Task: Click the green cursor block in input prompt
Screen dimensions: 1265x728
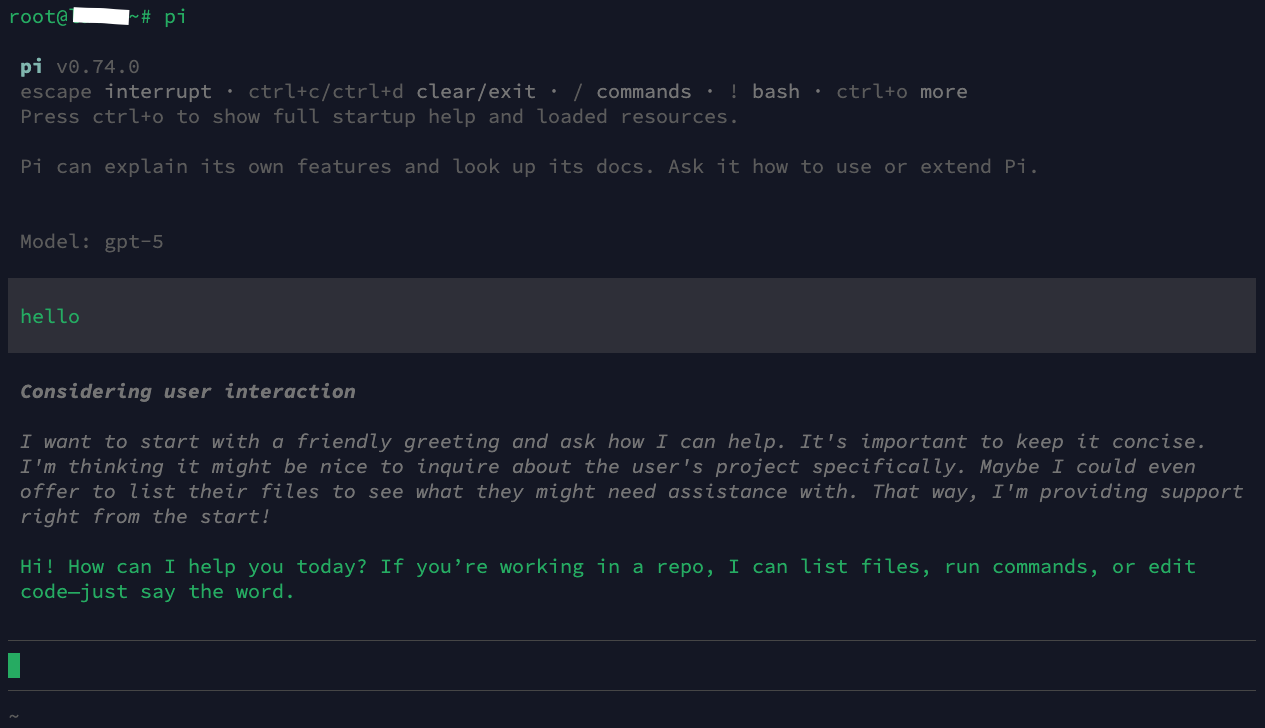Action: [x=14, y=665]
